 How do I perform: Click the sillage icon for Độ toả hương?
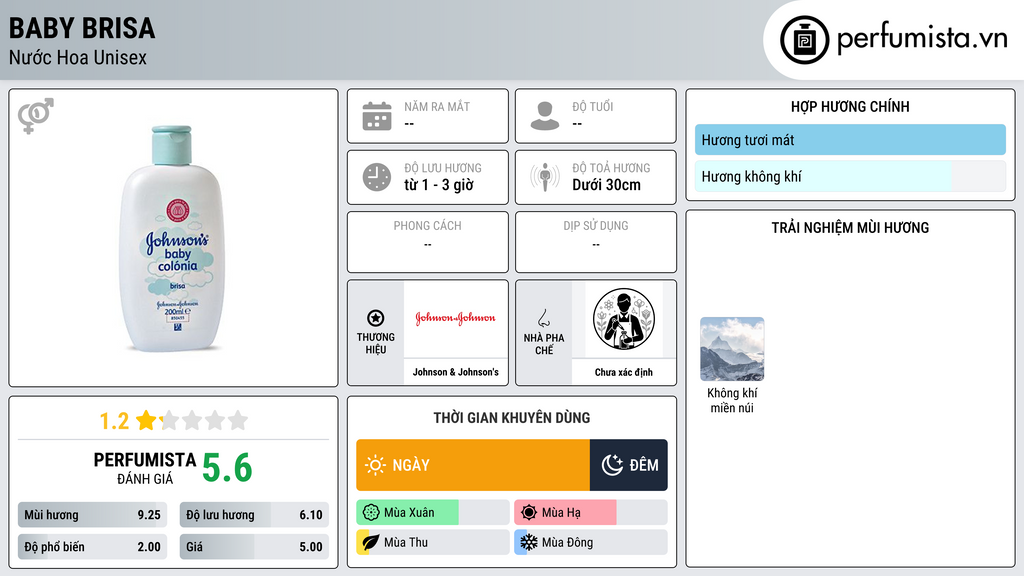tap(545, 177)
